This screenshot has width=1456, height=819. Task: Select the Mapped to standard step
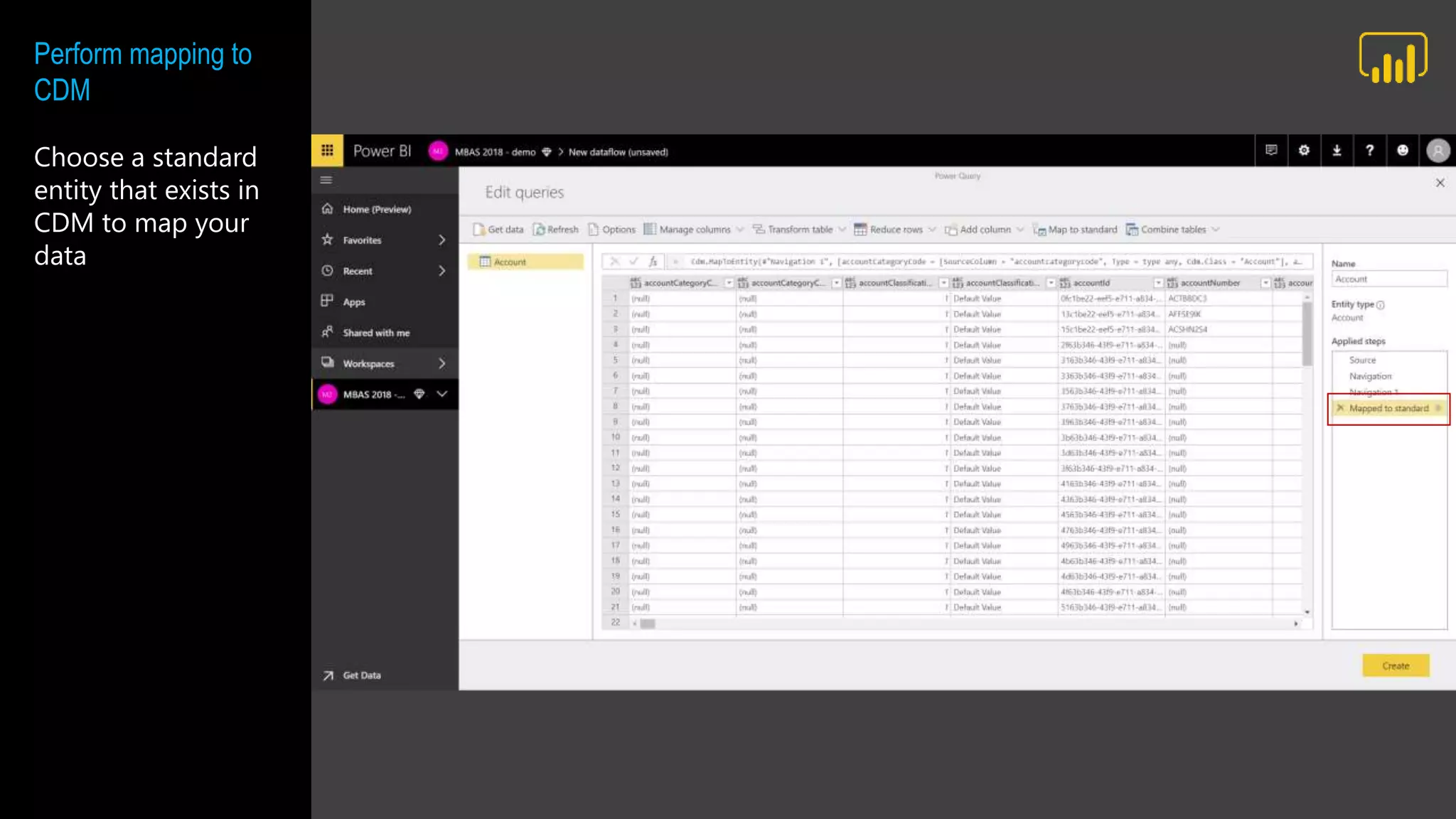(x=1388, y=408)
